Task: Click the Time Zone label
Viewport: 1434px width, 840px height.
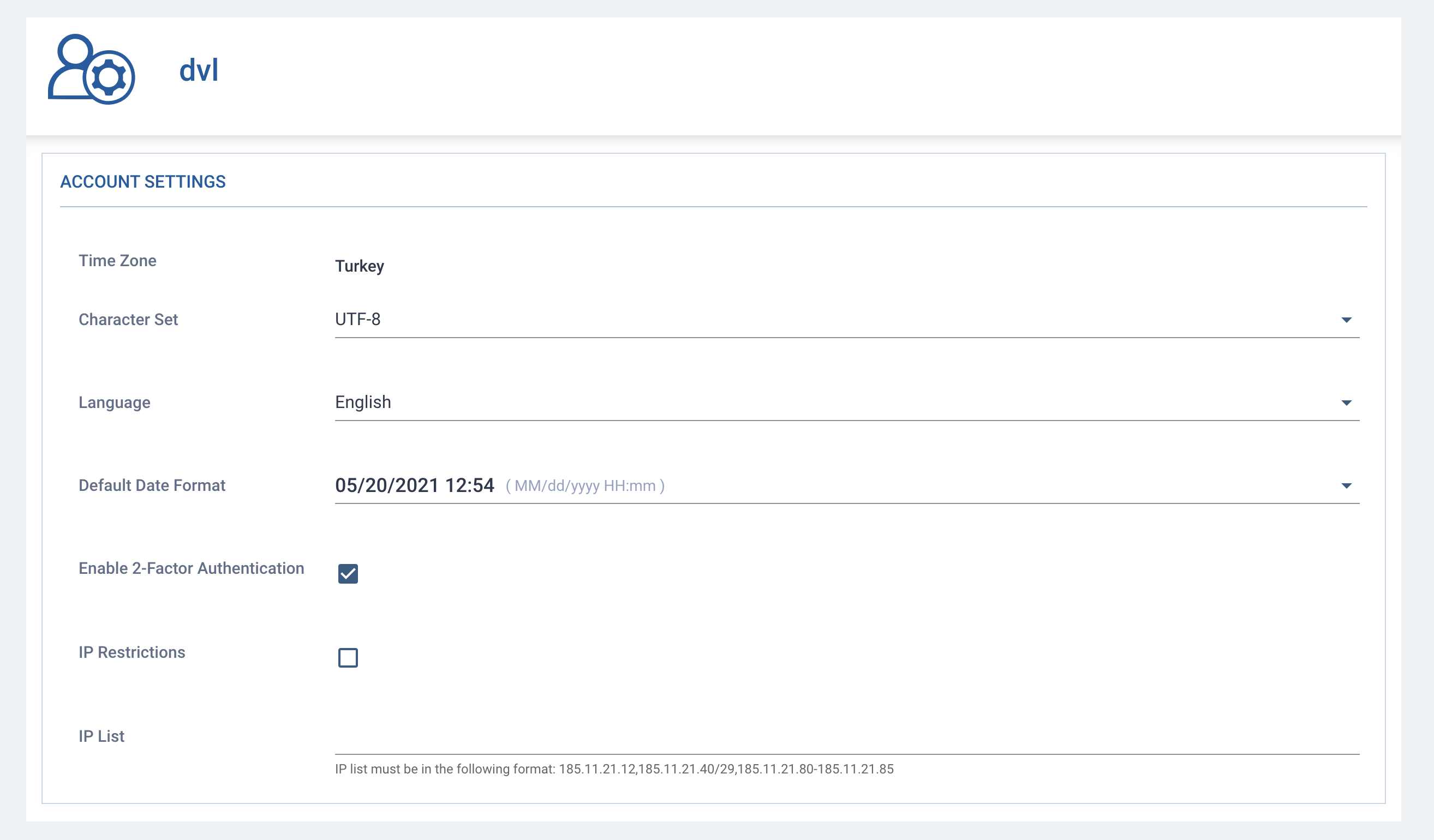Action: 117,261
